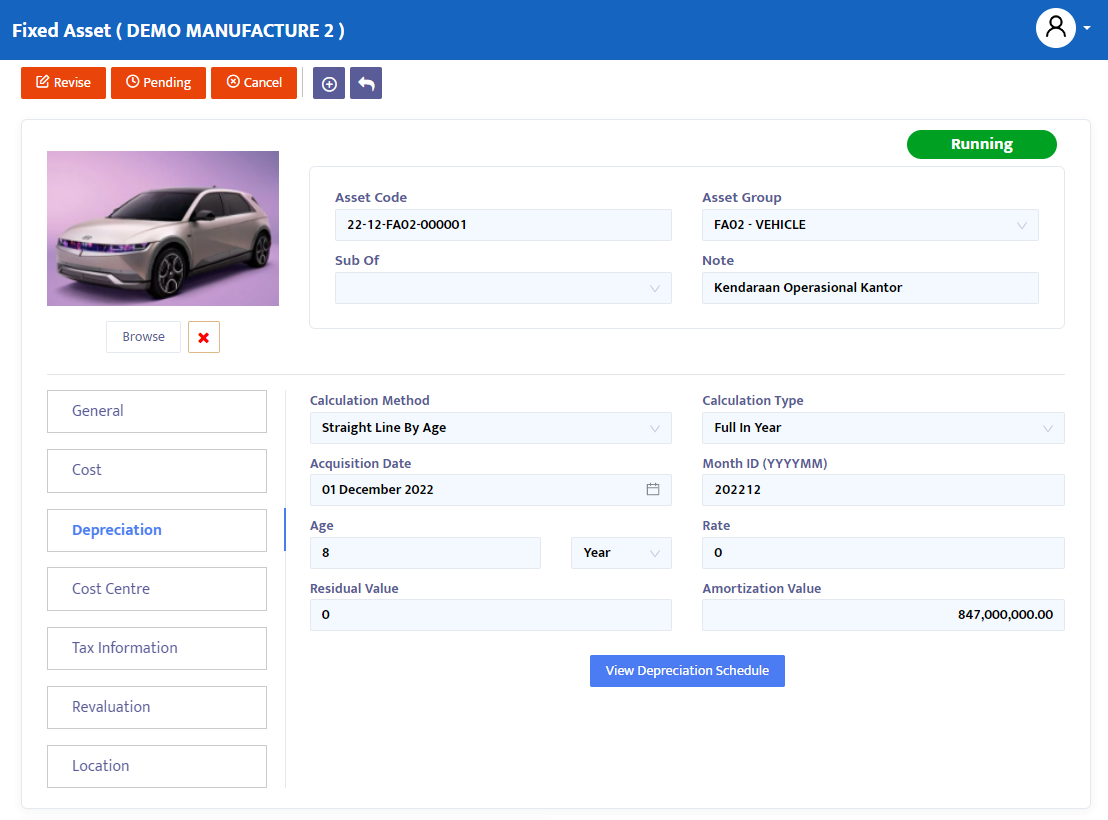1108x820 pixels.
Task: Click the Rate input field
Action: click(x=883, y=553)
